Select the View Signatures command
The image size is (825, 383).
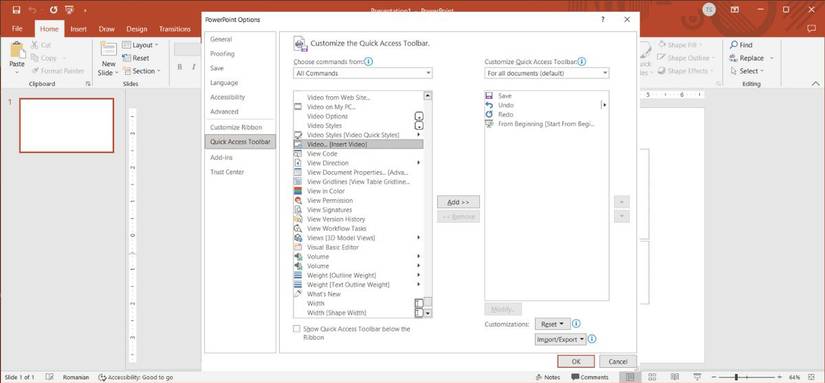click(358, 210)
